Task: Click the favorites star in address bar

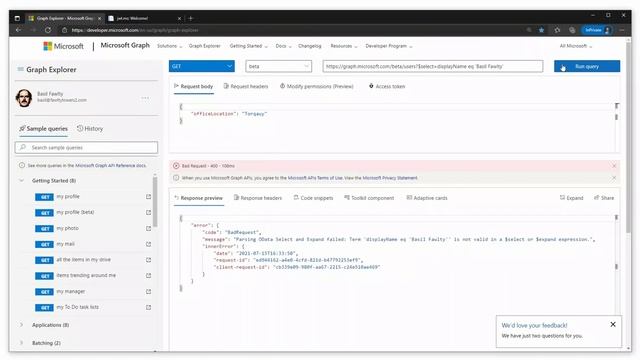Action: [x=541, y=30]
